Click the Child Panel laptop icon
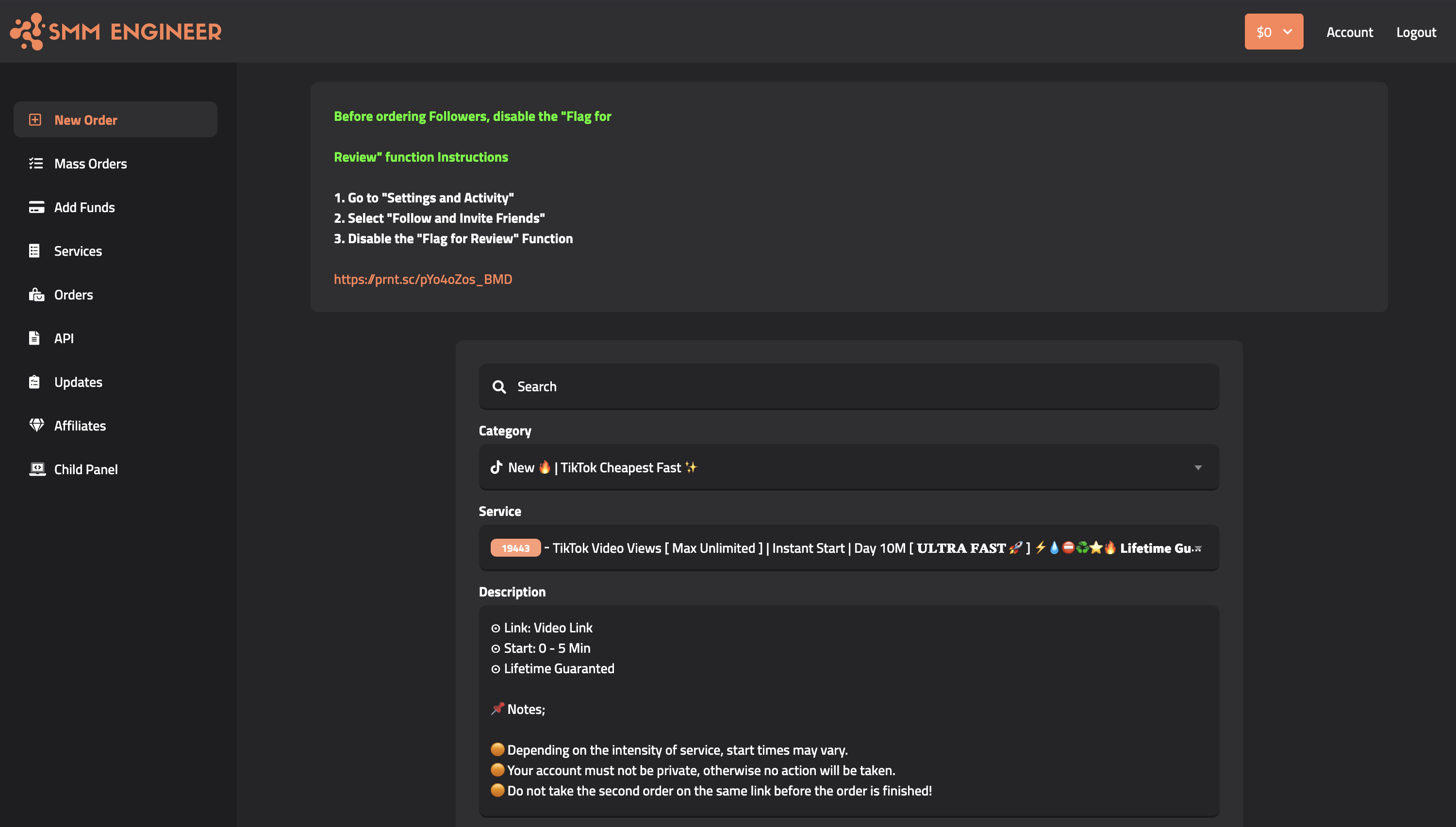Viewport: 1456px width, 827px height. point(37,469)
